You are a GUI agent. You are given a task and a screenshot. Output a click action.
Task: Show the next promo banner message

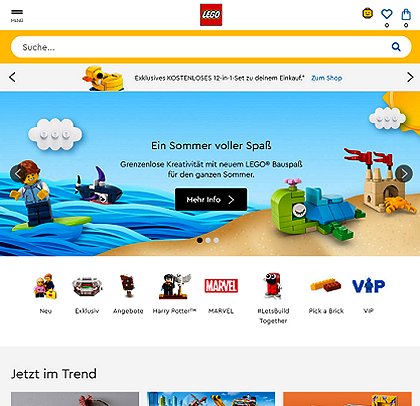(x=410, y=77)
